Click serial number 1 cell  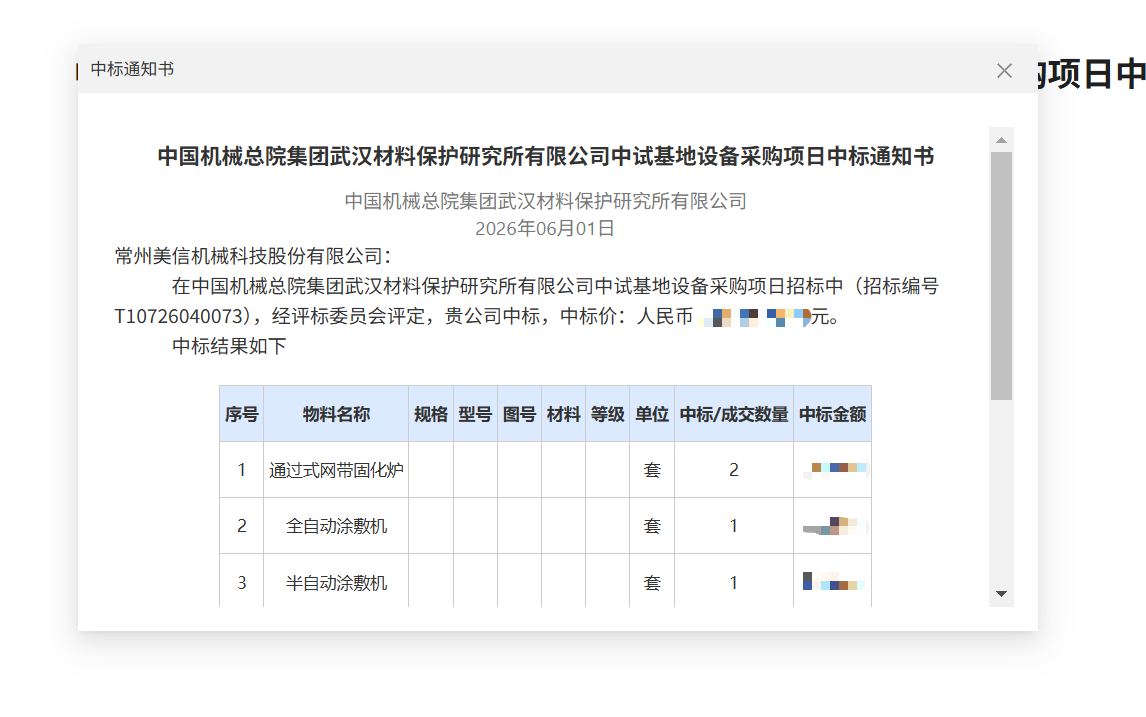click(242, 470)
